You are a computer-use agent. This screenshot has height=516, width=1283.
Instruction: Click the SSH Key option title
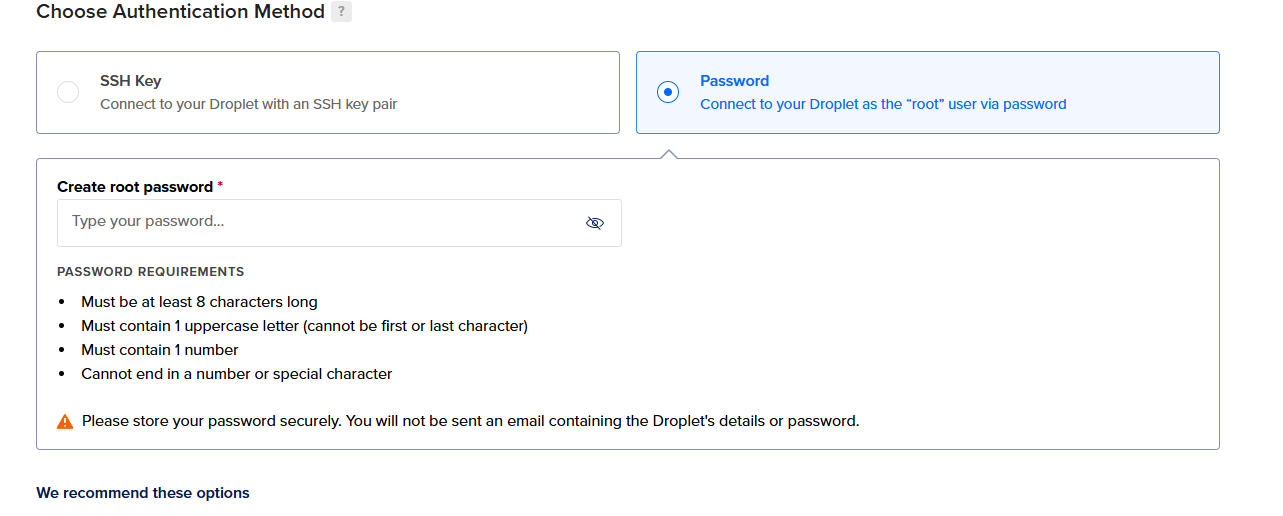pos(130,81)
